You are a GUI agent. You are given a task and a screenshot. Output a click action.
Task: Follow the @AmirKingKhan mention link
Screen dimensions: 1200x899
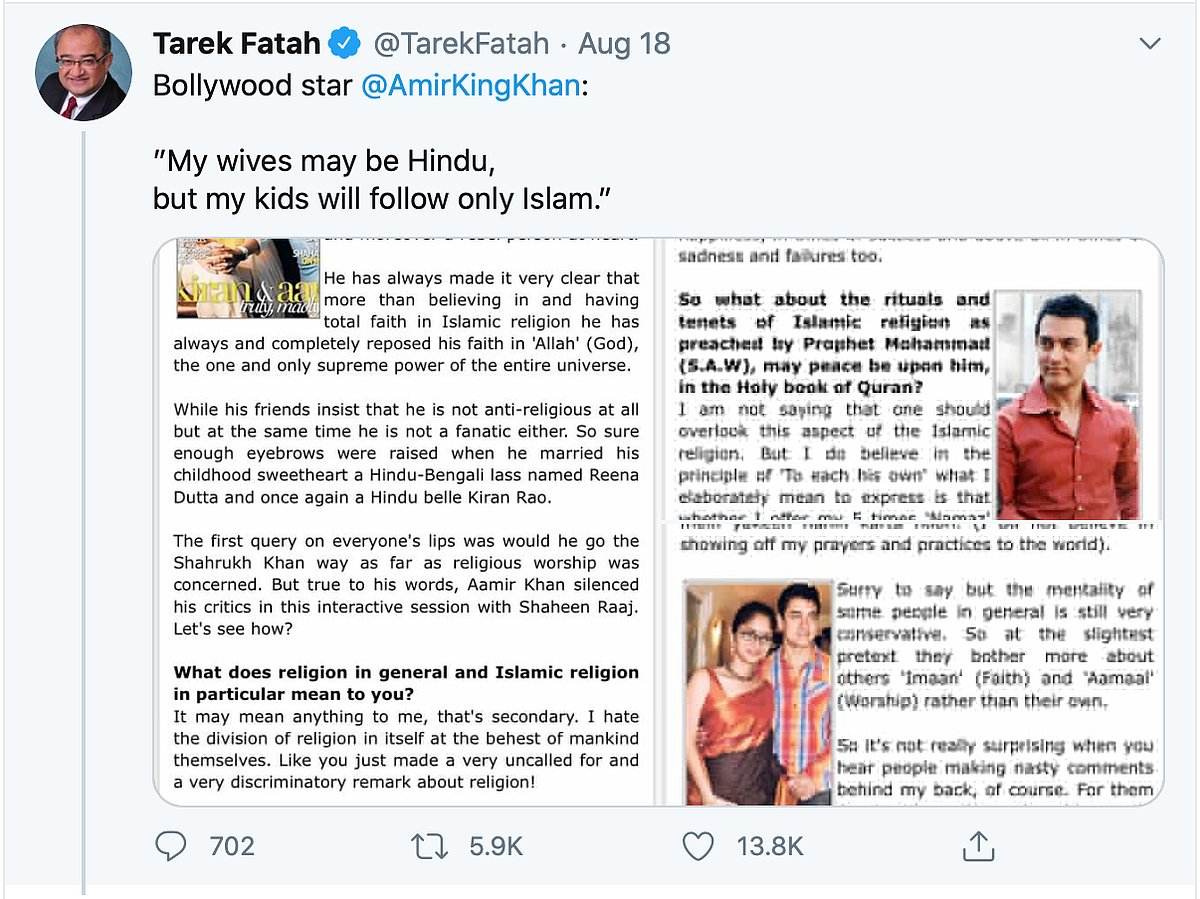(x=470, y=85)
